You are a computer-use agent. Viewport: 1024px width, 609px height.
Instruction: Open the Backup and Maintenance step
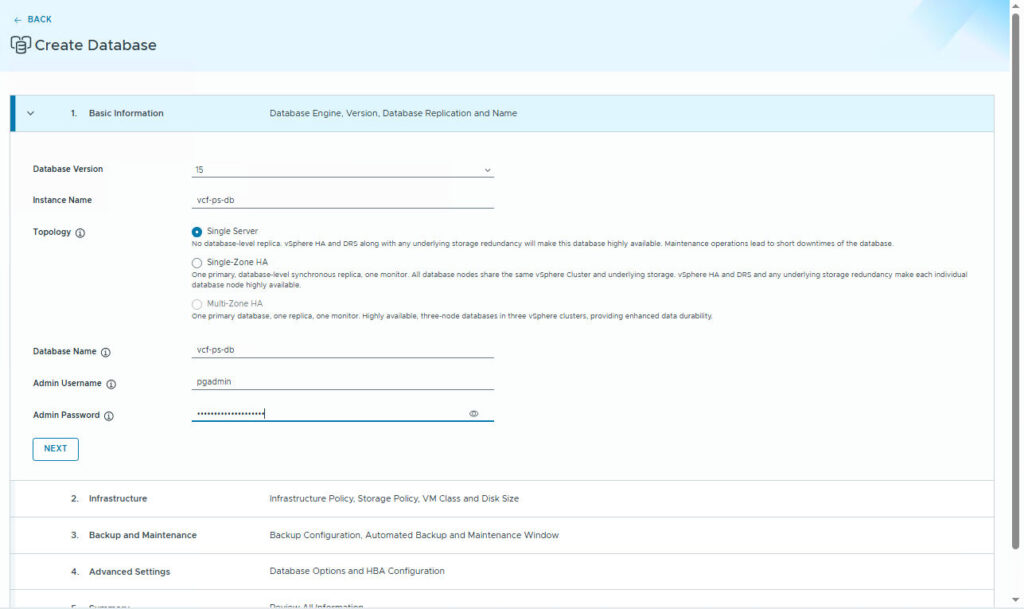[x=142, y=535]
